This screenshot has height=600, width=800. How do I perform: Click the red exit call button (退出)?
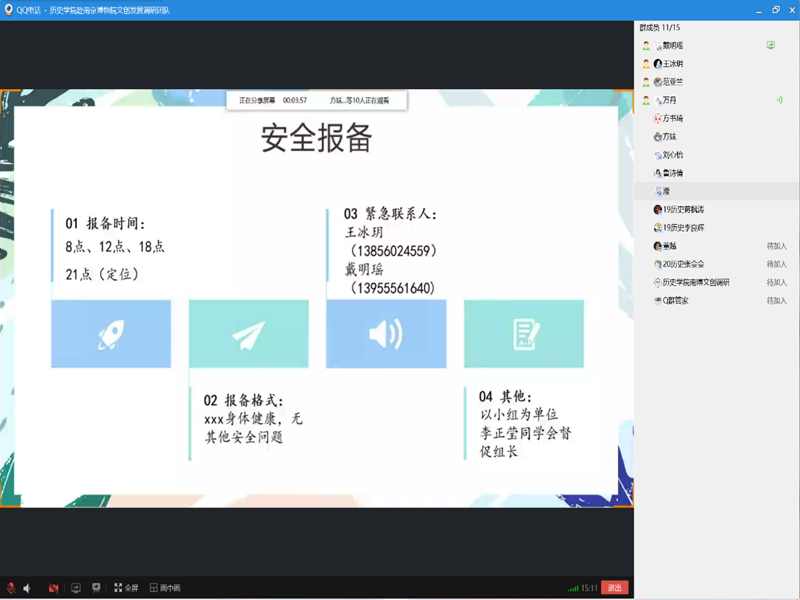tap(616, 588)
